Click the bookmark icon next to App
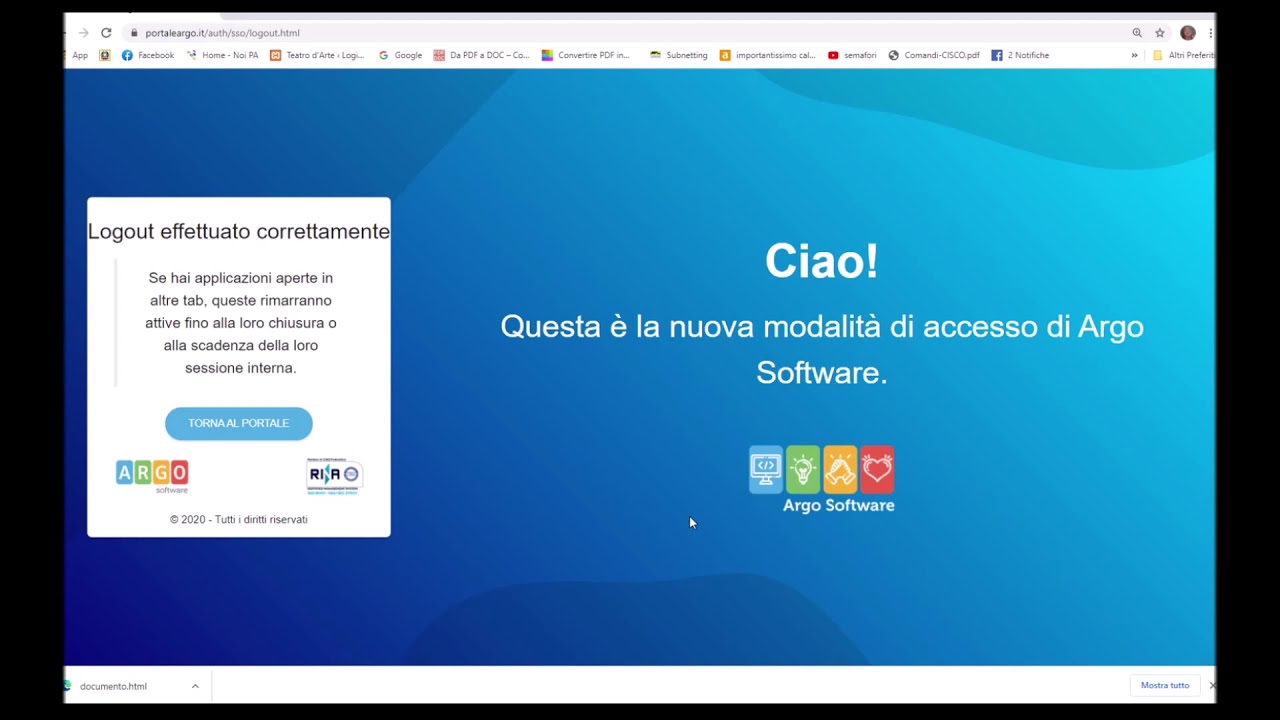The width and height of the screenshot is (1280, 720). (105, 55)
